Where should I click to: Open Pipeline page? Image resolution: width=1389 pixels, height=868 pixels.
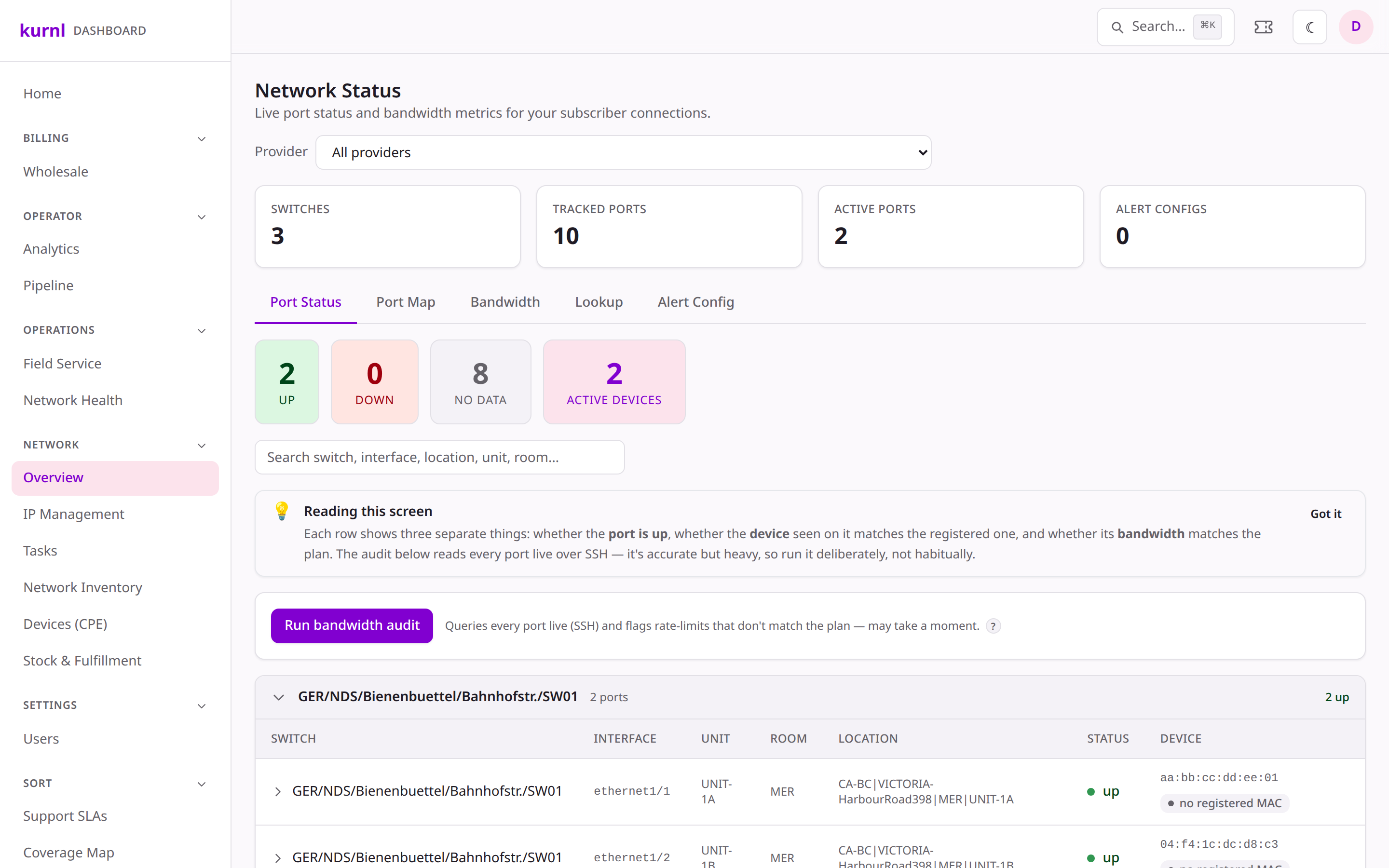click(115, 285)
